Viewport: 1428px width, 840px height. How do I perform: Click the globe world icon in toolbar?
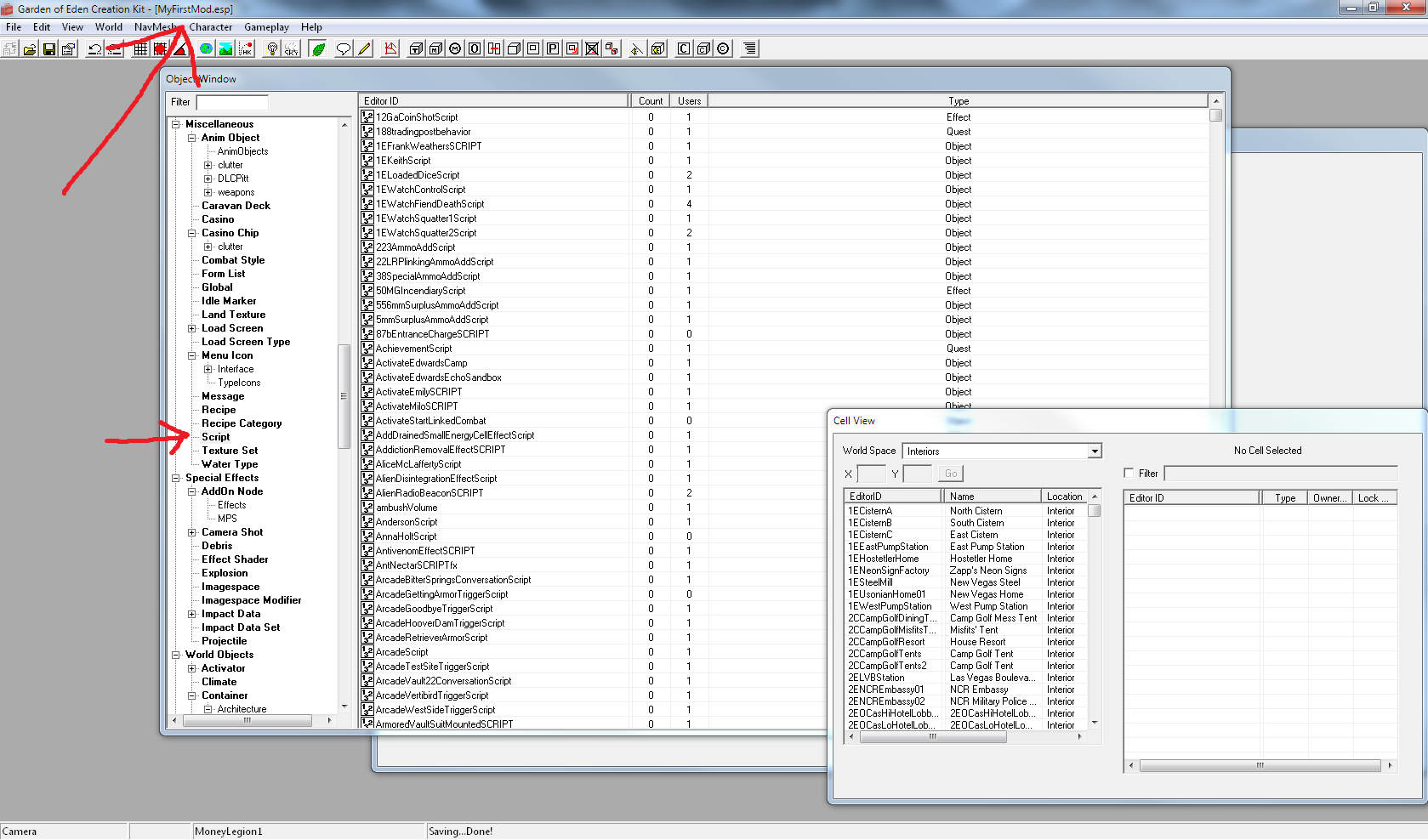206,49
